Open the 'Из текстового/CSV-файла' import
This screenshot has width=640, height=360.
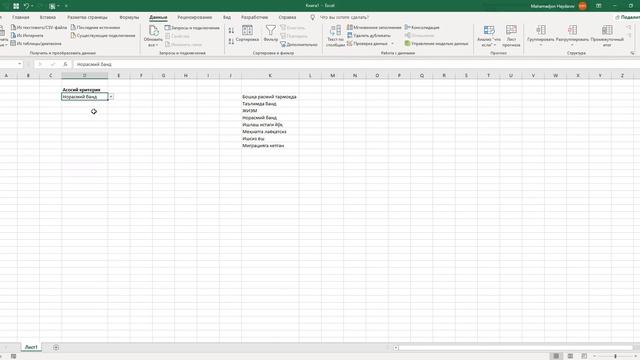pyautogui.click(x=39, y=27)
